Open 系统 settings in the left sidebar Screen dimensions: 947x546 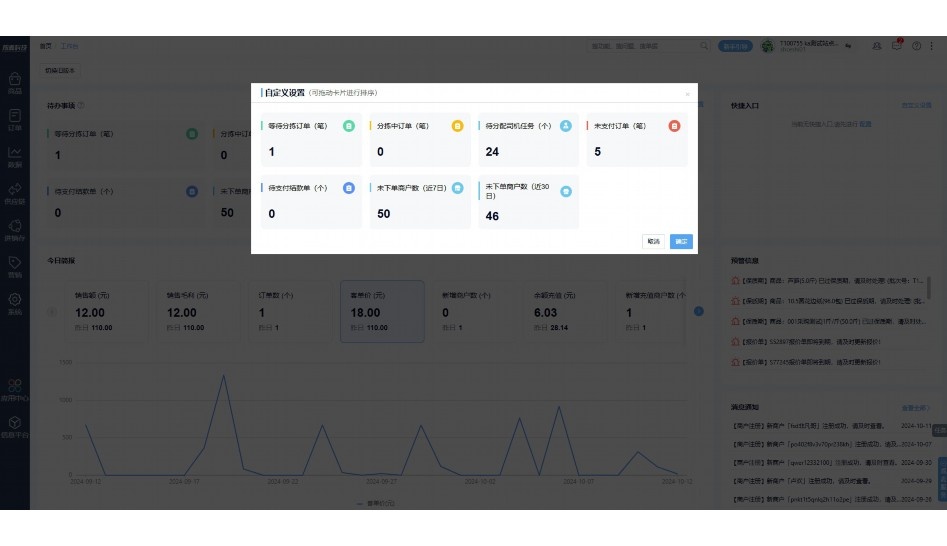[15, 303]
